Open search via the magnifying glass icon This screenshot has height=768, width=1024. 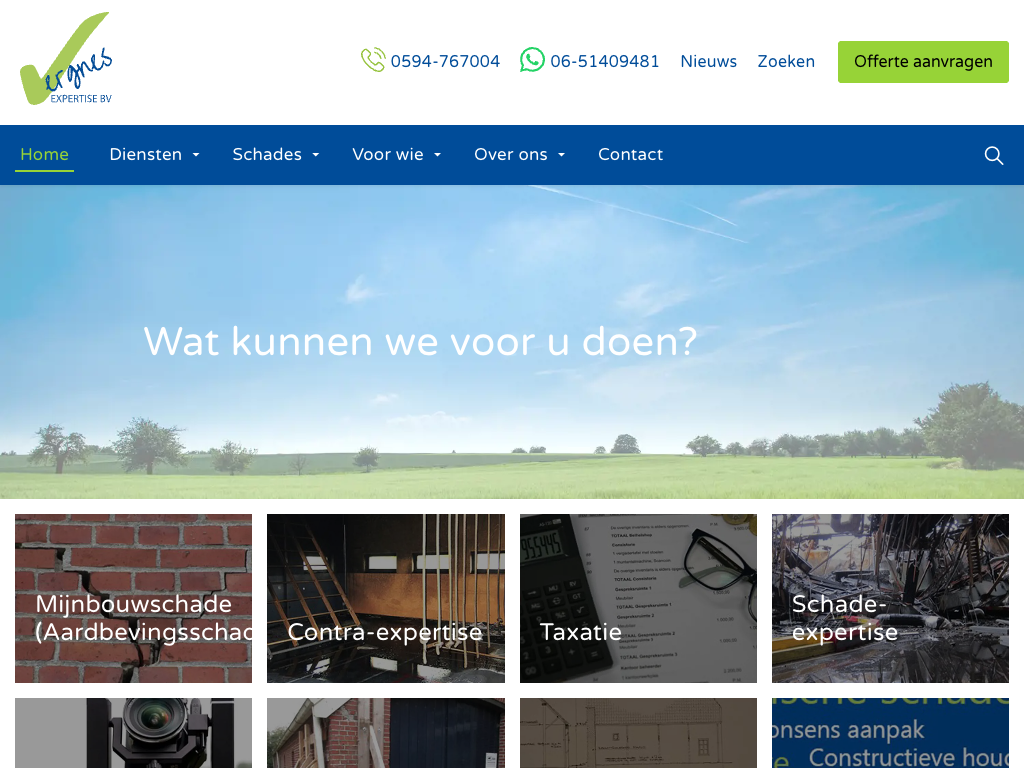[x=993, y=155]
